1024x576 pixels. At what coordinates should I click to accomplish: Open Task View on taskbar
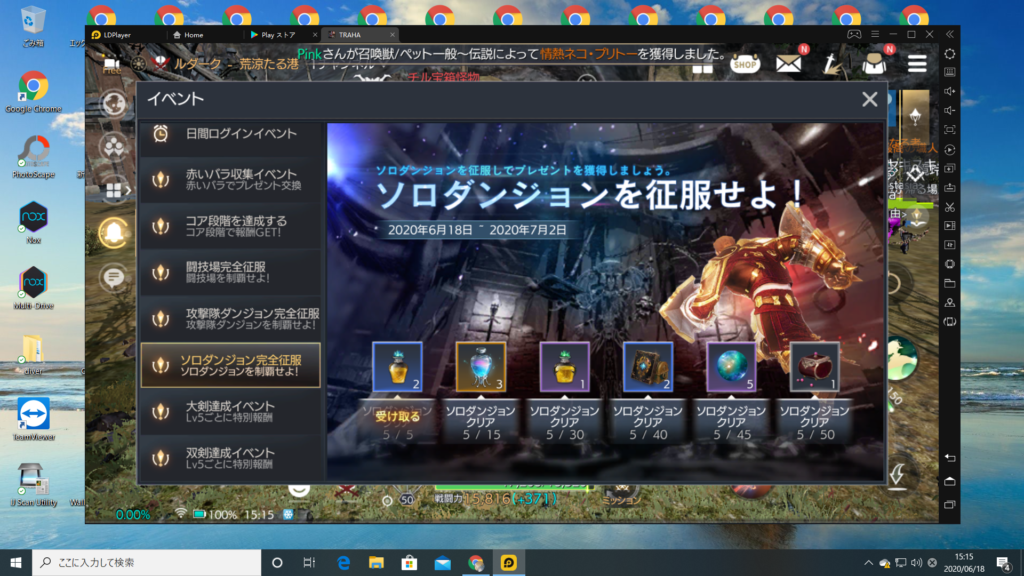(310, 562)
